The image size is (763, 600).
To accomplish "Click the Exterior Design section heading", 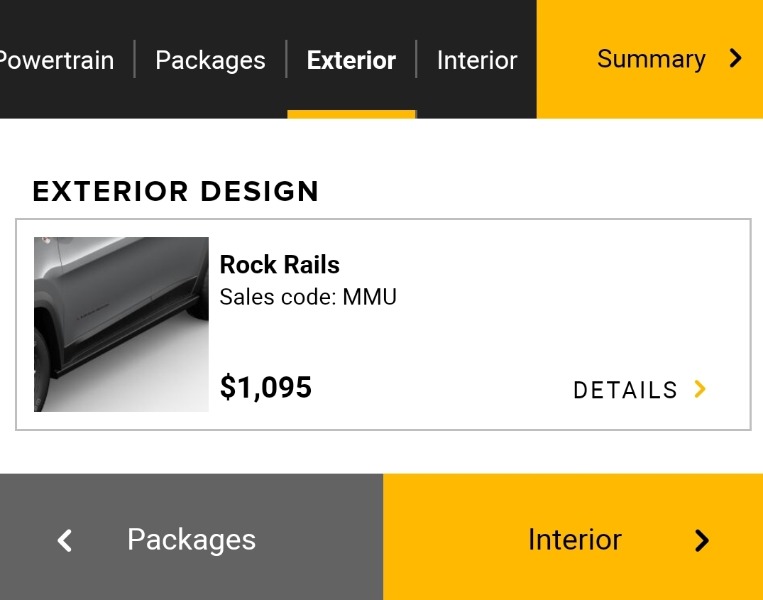I will pyautogui.click(x=176, y=191).
